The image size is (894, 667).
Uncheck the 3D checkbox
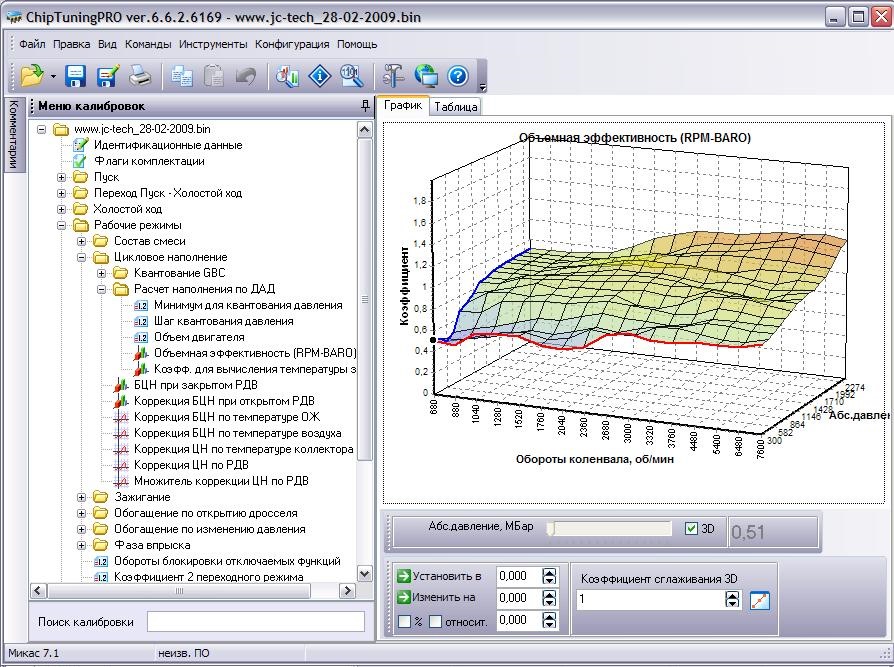pyautogui.click(x=691, y=529)
